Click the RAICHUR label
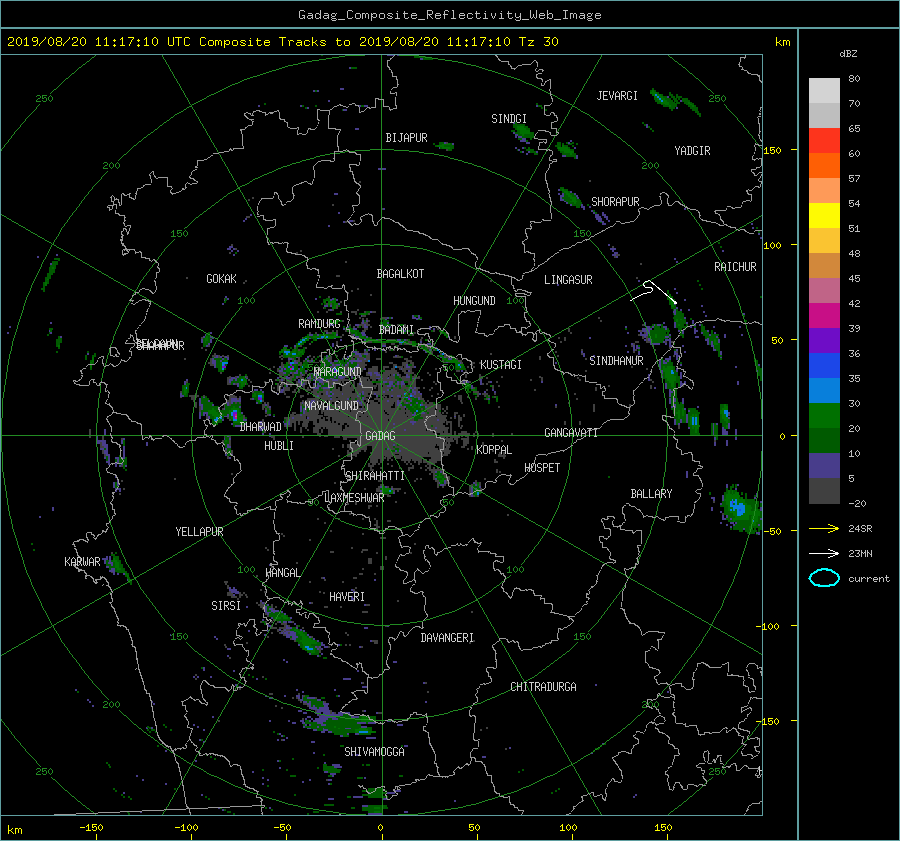Screen dimensions: 900x841 click(x=735, y=267)
